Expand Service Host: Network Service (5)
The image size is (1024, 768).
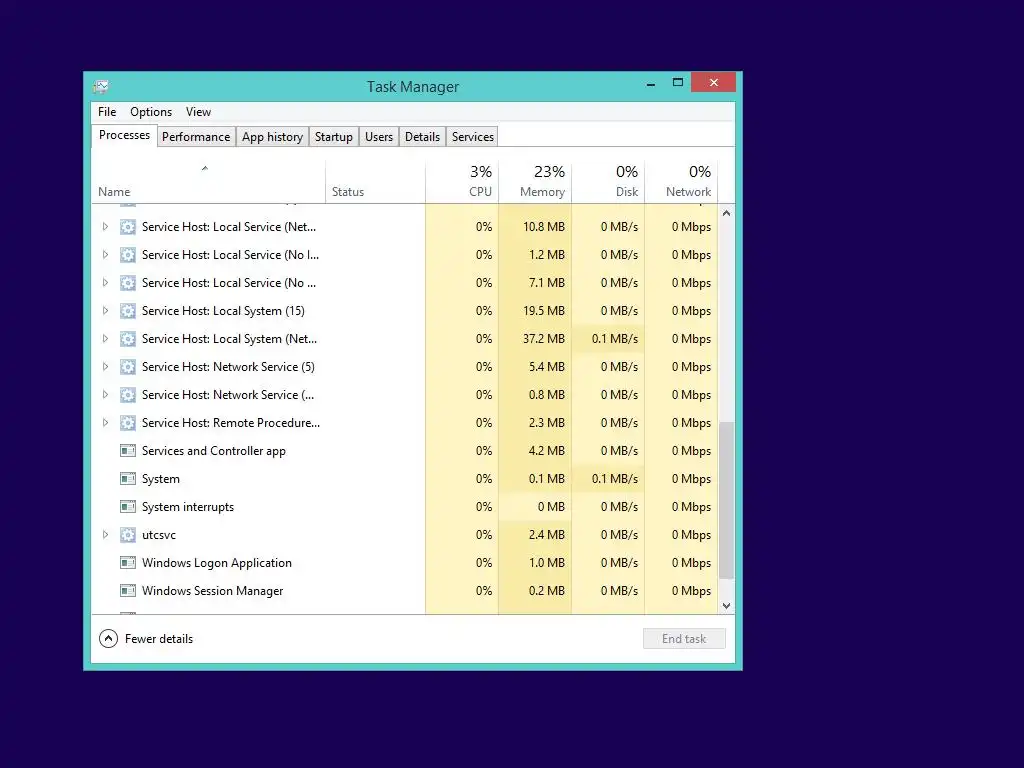tap(105, 367)
